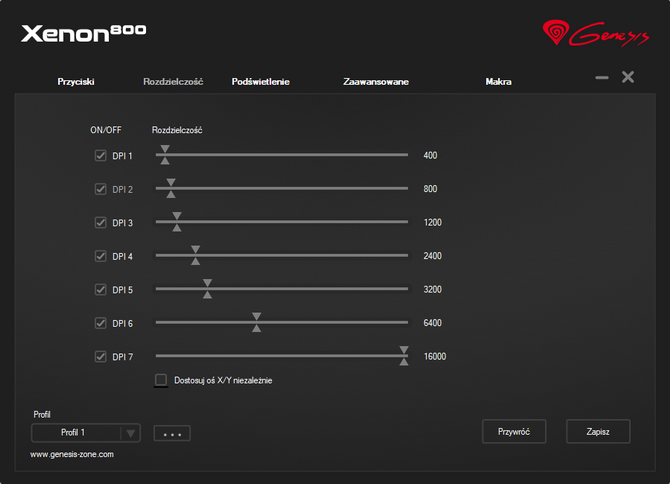Click the Genesis logo

[x=596, y=33]
